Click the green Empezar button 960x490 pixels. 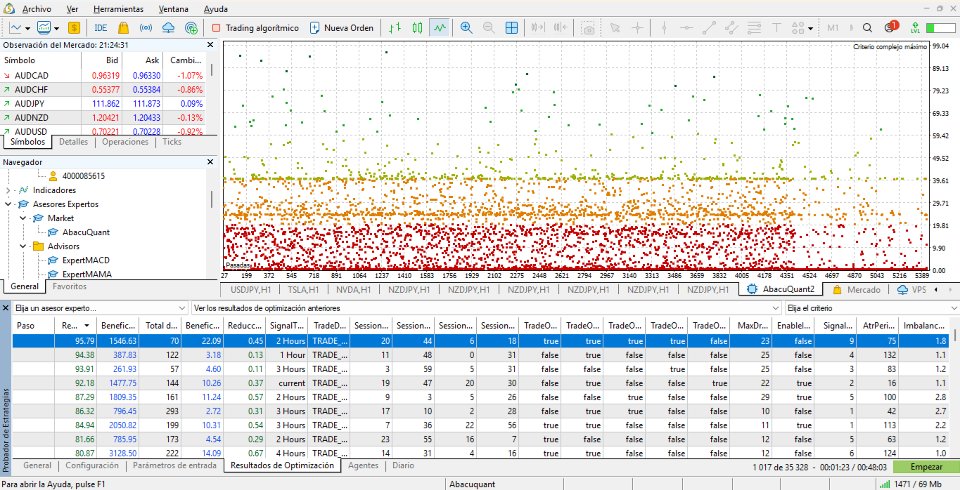click(x=924, y=466)
